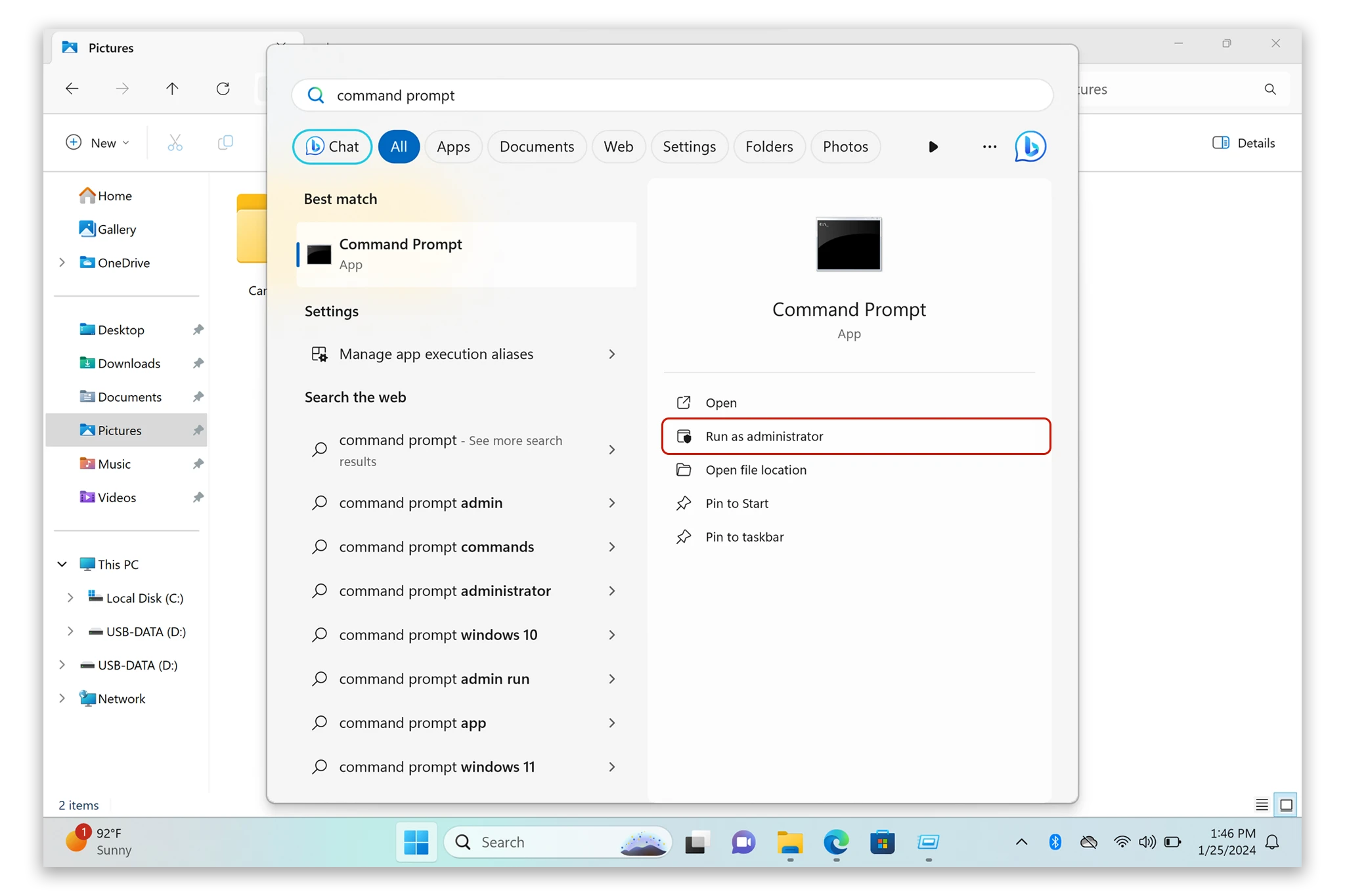Refresh the Pictures folder view

click(x=223, y=88)
